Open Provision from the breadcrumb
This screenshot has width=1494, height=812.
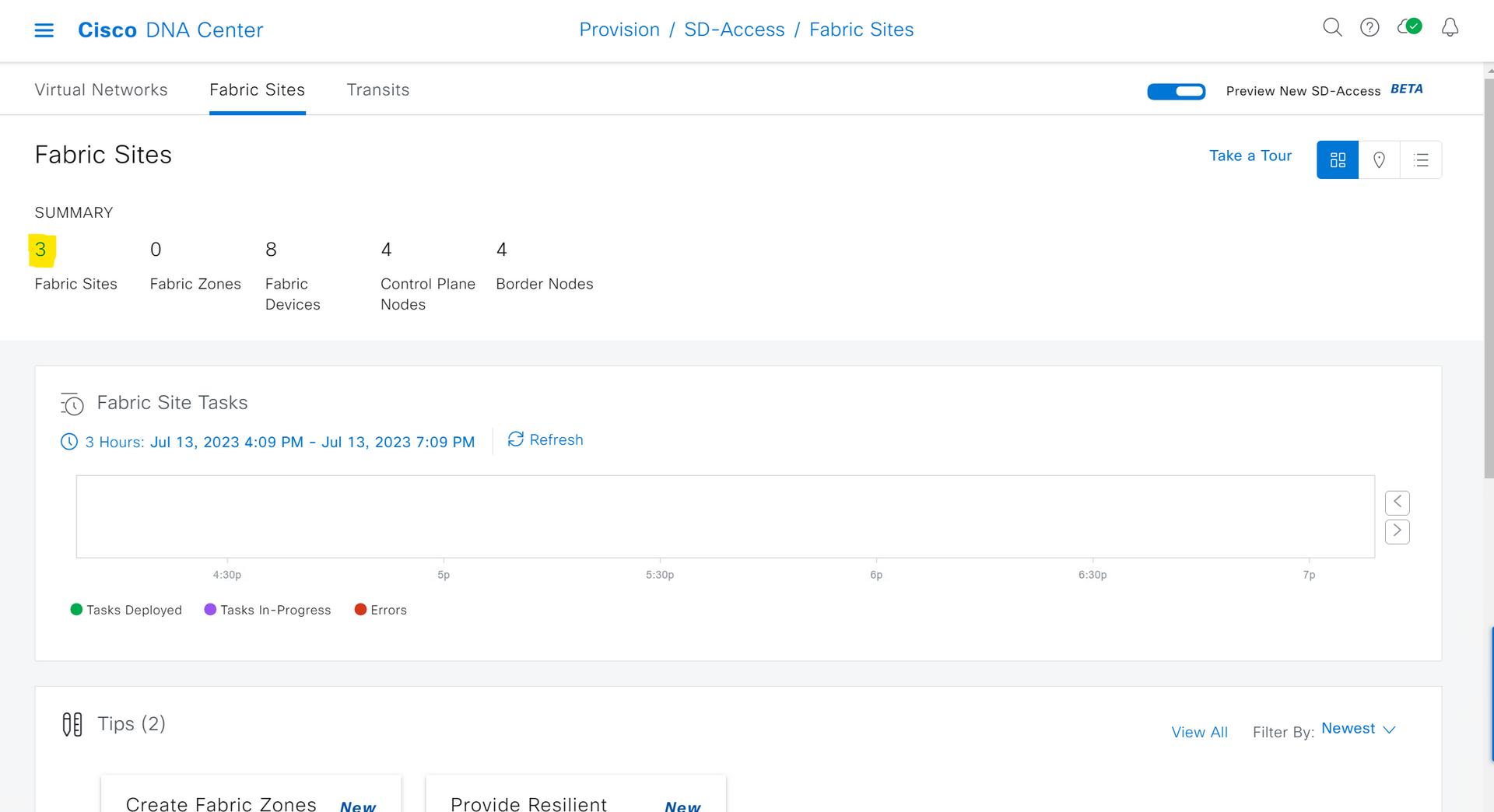[619, 29]
